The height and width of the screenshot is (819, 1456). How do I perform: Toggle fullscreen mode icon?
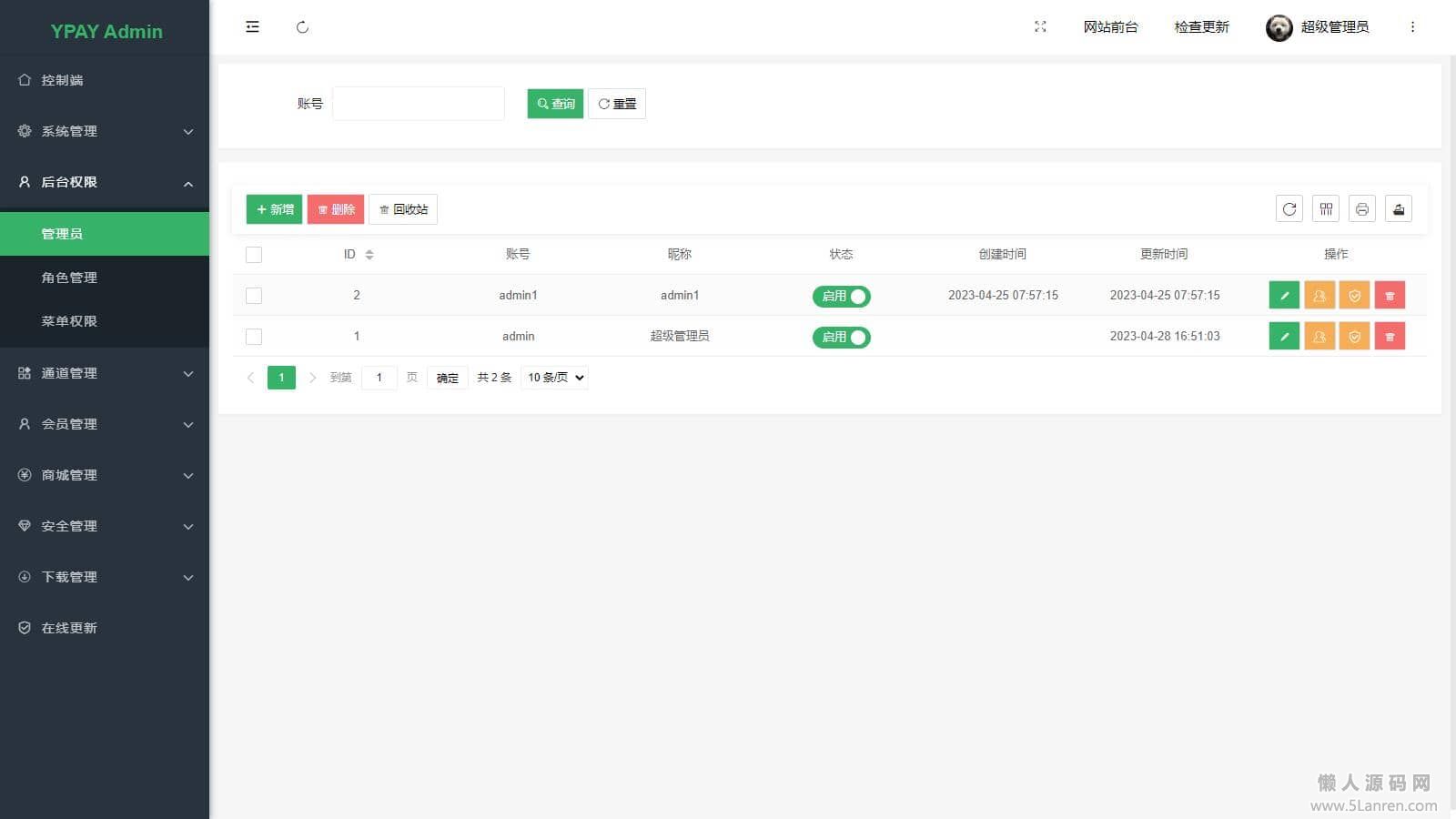[x=1040, y=27]
